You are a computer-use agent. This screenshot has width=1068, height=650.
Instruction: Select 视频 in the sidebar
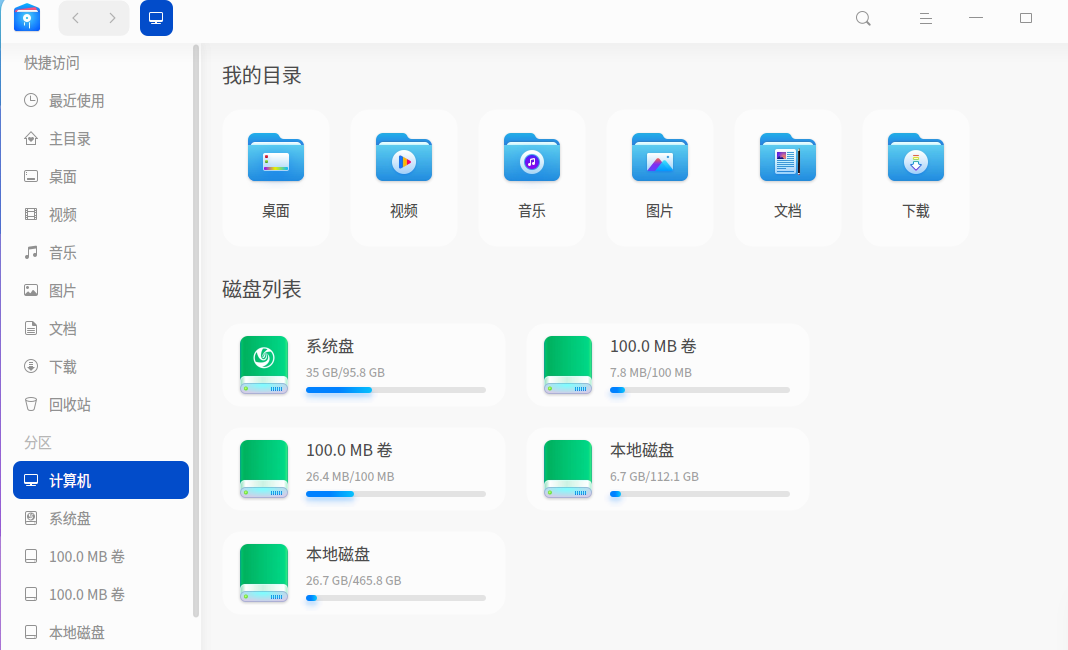(x=101, y=215)
